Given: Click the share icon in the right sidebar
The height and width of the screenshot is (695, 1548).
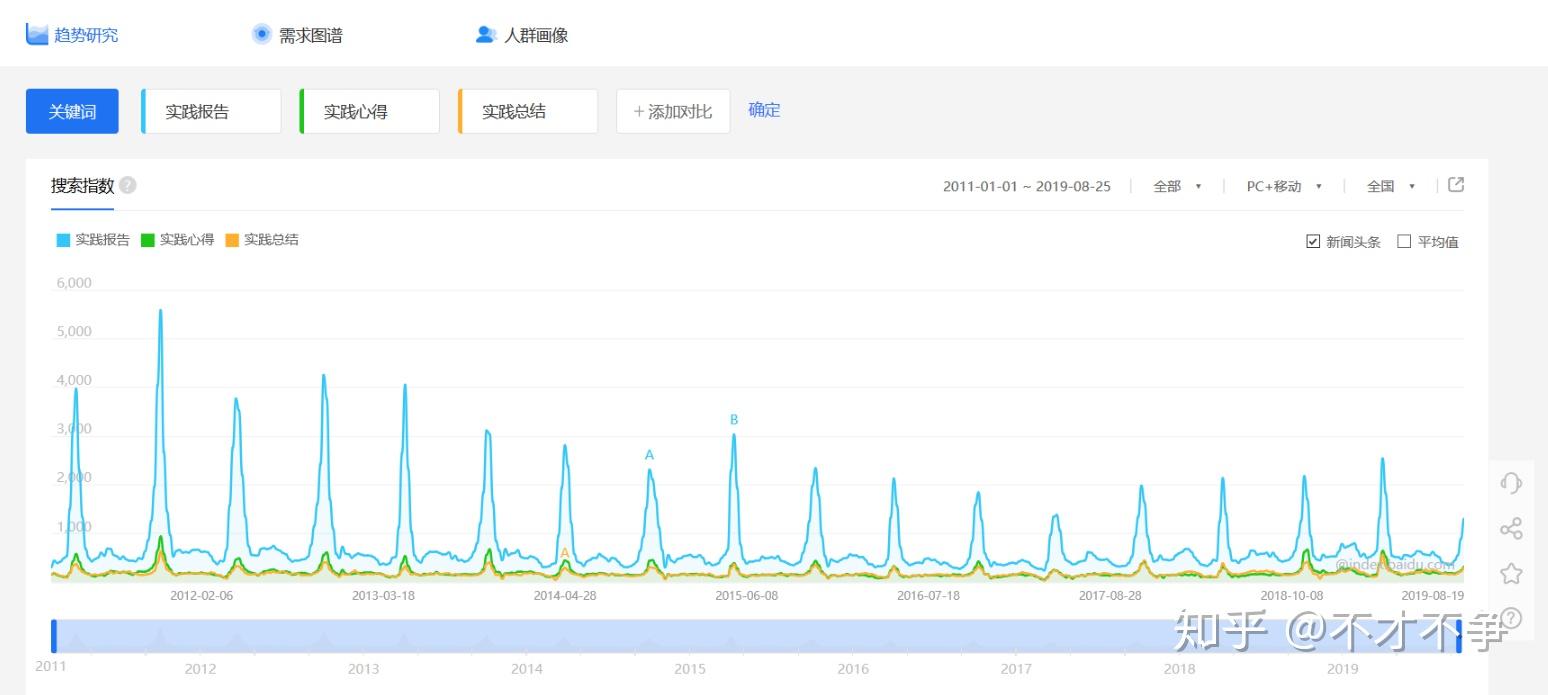Looking at the screenshot, I should pos(1511,528).
